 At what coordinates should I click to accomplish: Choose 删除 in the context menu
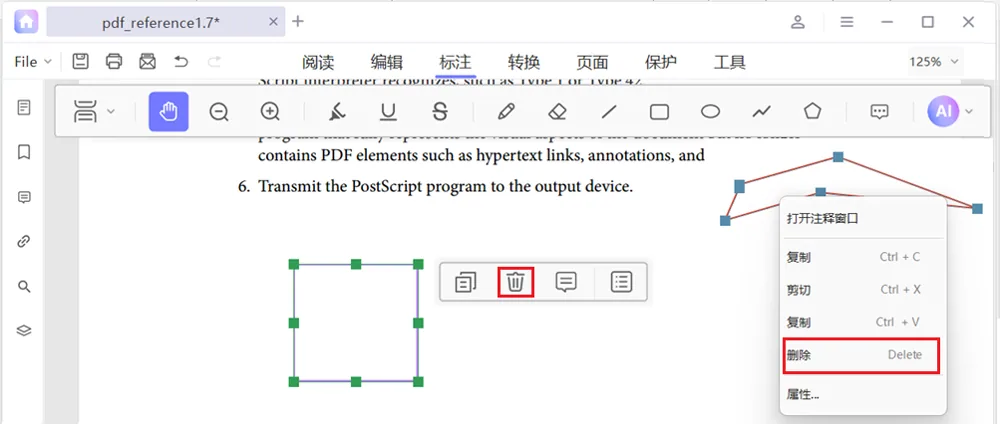(x=862, y=355)
